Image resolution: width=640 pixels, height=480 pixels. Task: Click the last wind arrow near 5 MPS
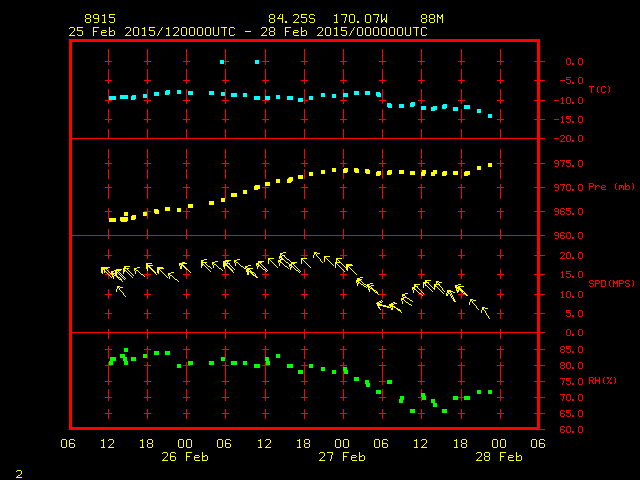tap(485, 312)
